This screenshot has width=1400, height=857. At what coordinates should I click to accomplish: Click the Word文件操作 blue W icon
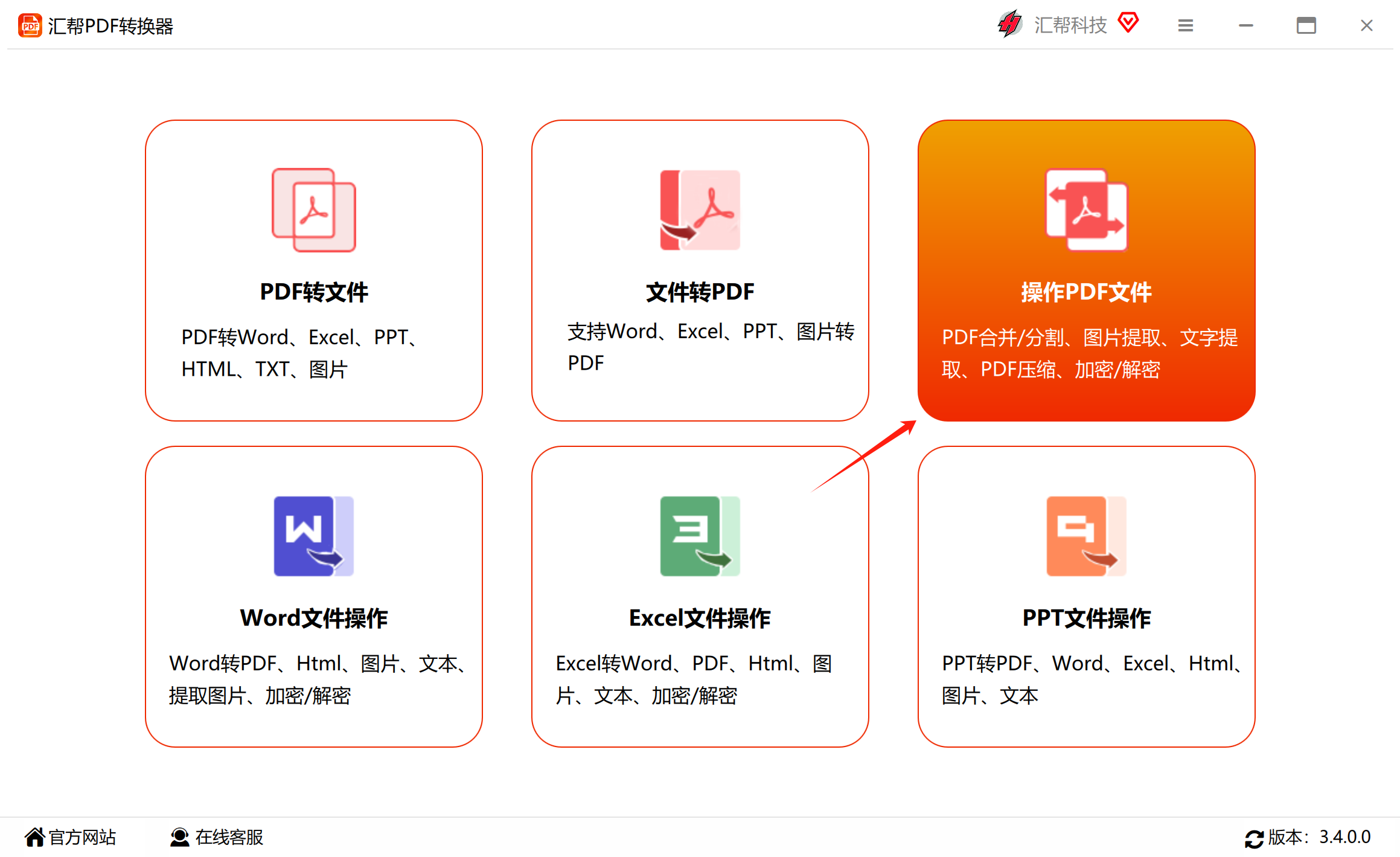pyautogui.click(x=314, y=536)
